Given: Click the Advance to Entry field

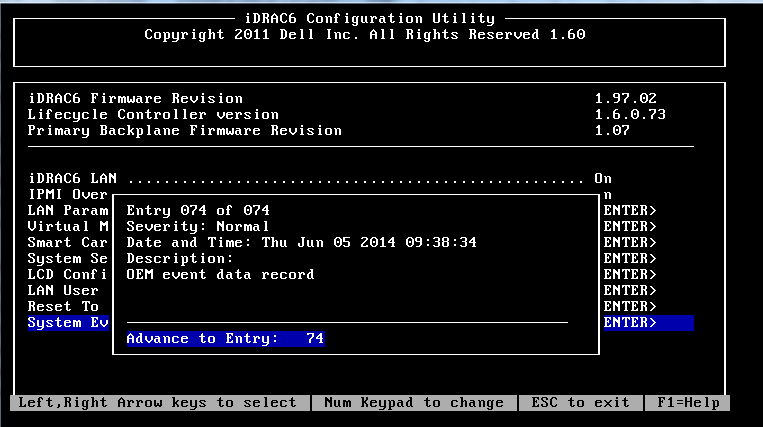Looking at the screenshot, I should tap(225, 339).
